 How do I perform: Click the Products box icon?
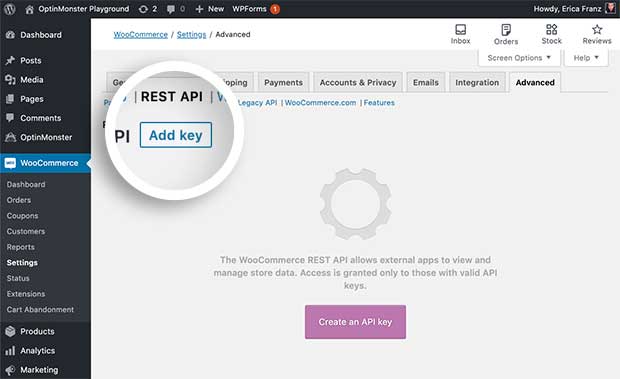[x=10, y=331]
